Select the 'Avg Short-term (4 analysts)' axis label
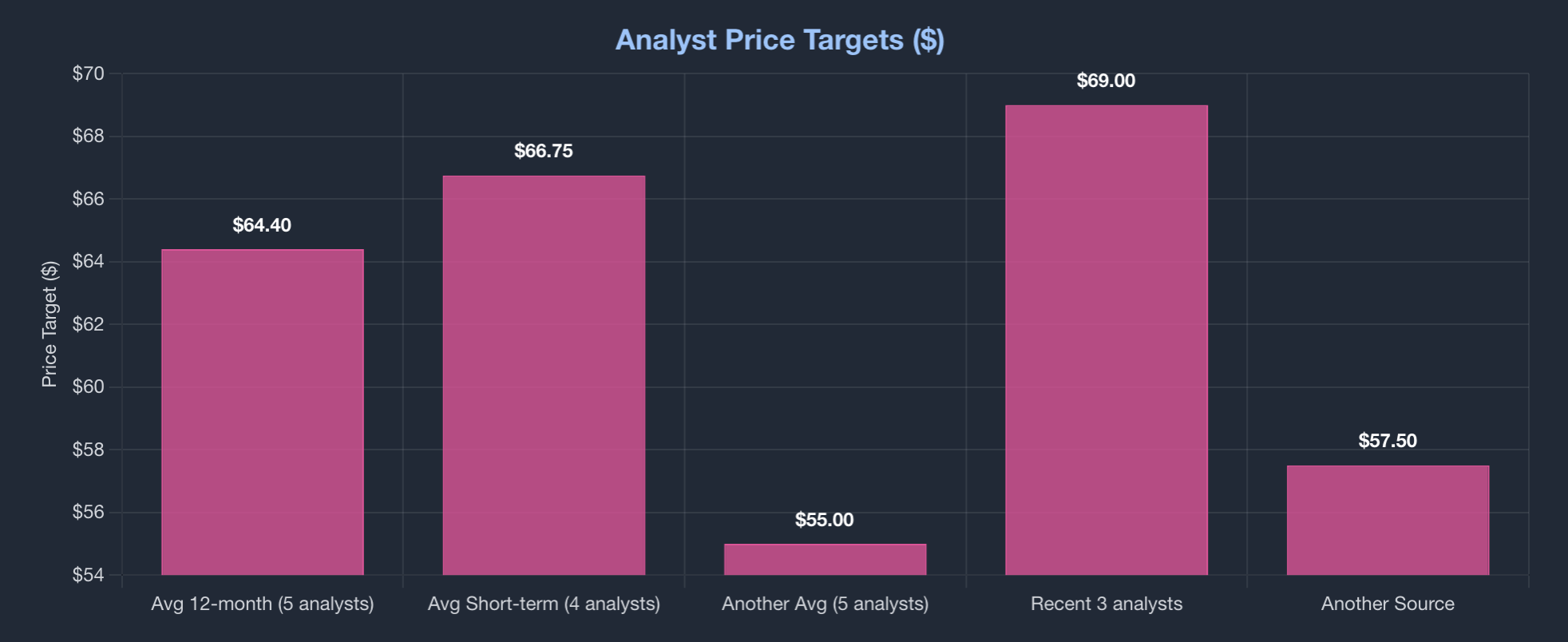Screen dimensions: 1568x642 click(544, 604)
